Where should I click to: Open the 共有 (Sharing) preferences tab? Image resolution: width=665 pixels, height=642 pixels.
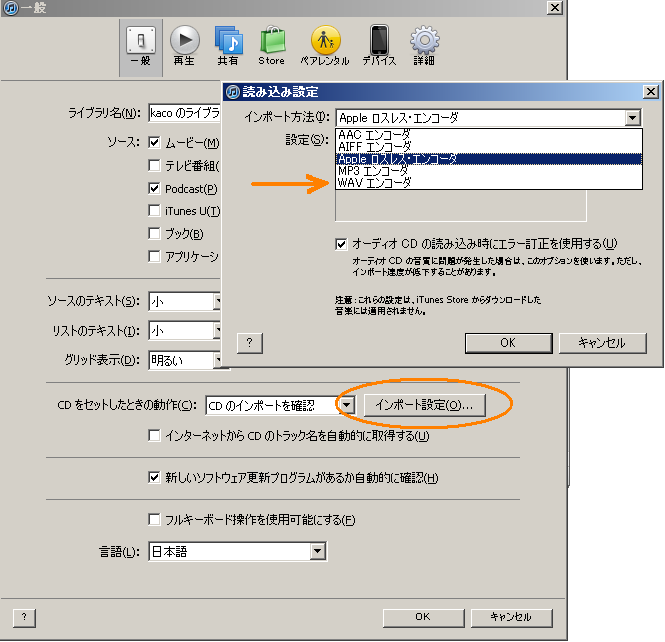[229, 46]
